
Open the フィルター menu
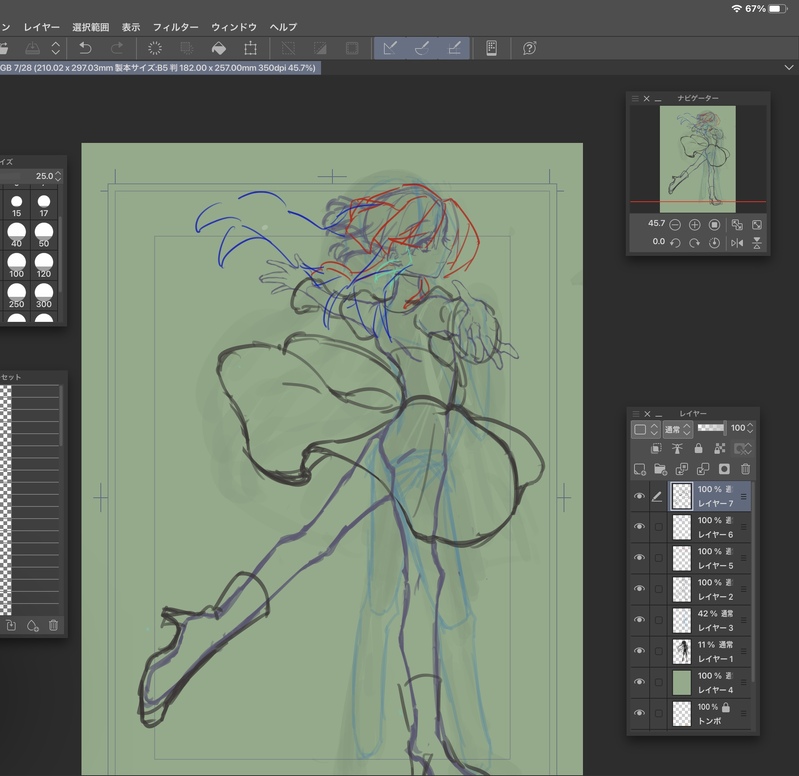click(x=175, y=27)
